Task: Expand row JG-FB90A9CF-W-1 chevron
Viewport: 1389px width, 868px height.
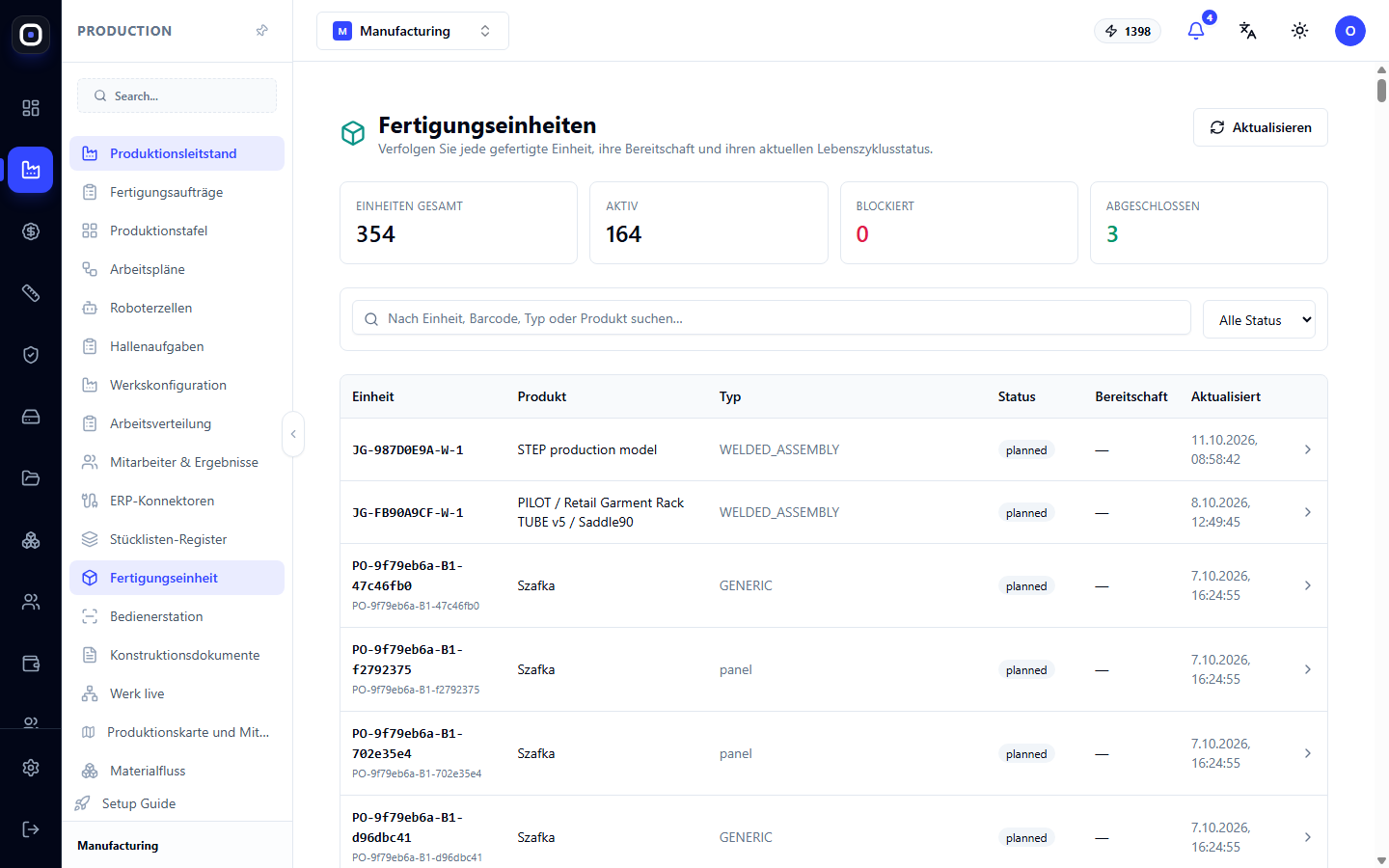Action: 1308,512
